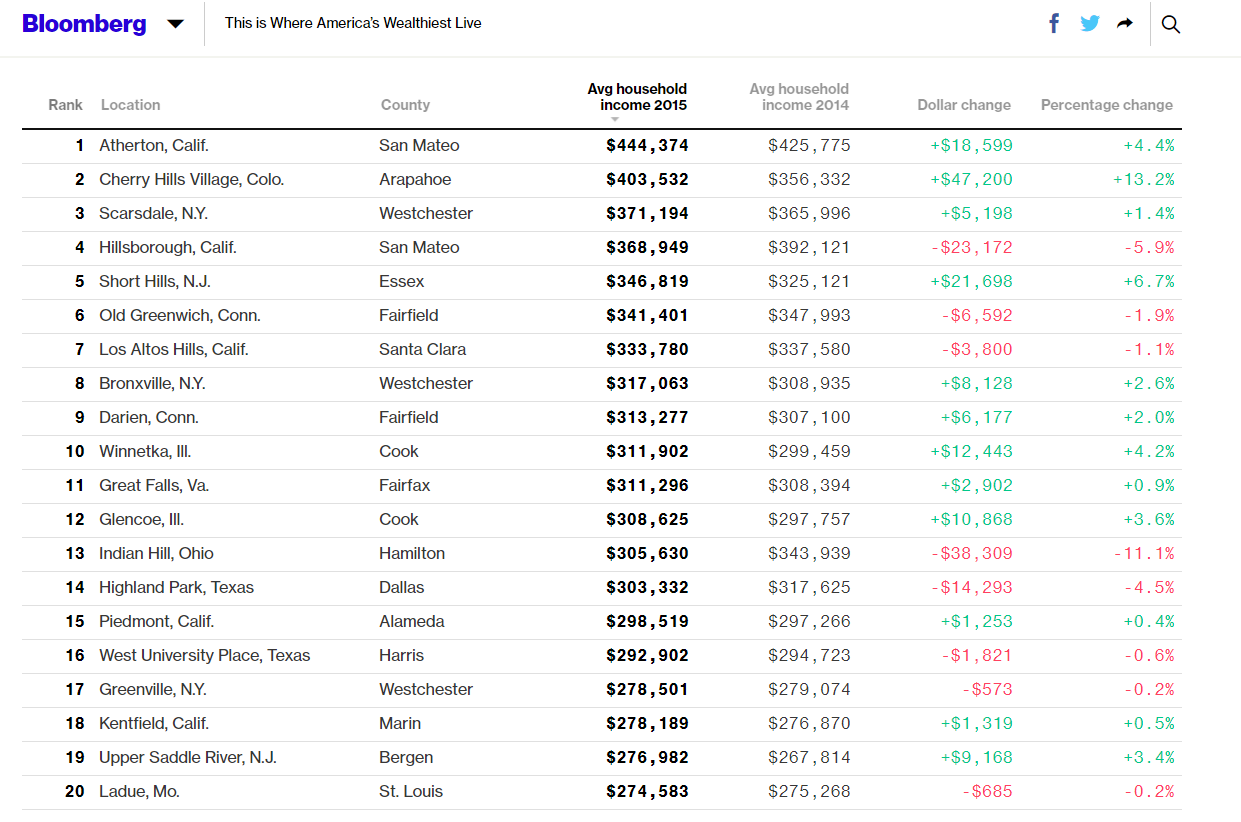The width and height of the screenshot is (1241, 822).
Task: Open the Facebook share icon
Action: 1054,22
